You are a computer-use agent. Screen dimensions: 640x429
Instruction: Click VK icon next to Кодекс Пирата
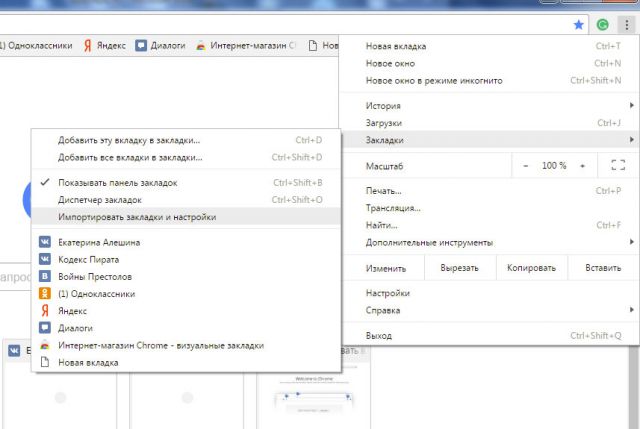[45, 259]
